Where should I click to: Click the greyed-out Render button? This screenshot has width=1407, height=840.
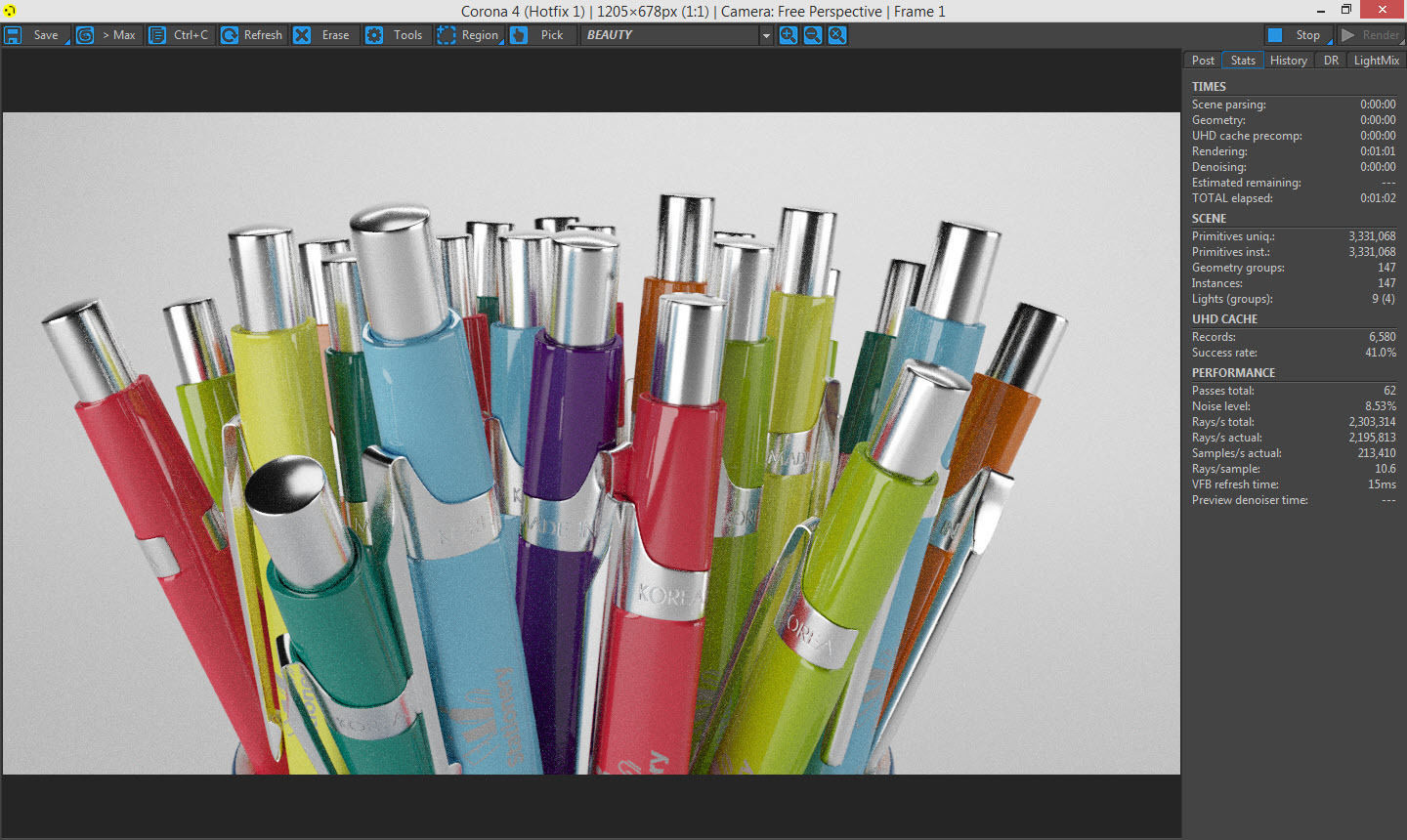(x=1370, y=35)
